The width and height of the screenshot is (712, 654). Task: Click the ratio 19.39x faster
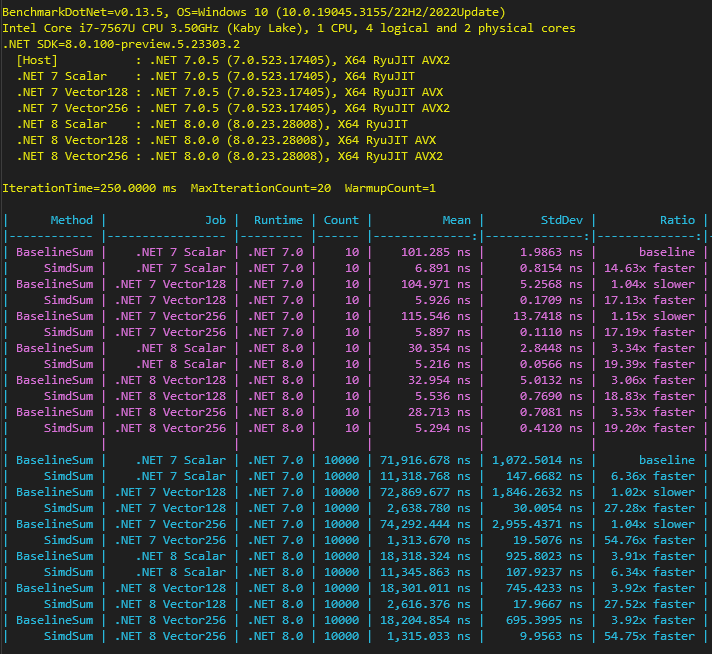[x=649, y=364]
